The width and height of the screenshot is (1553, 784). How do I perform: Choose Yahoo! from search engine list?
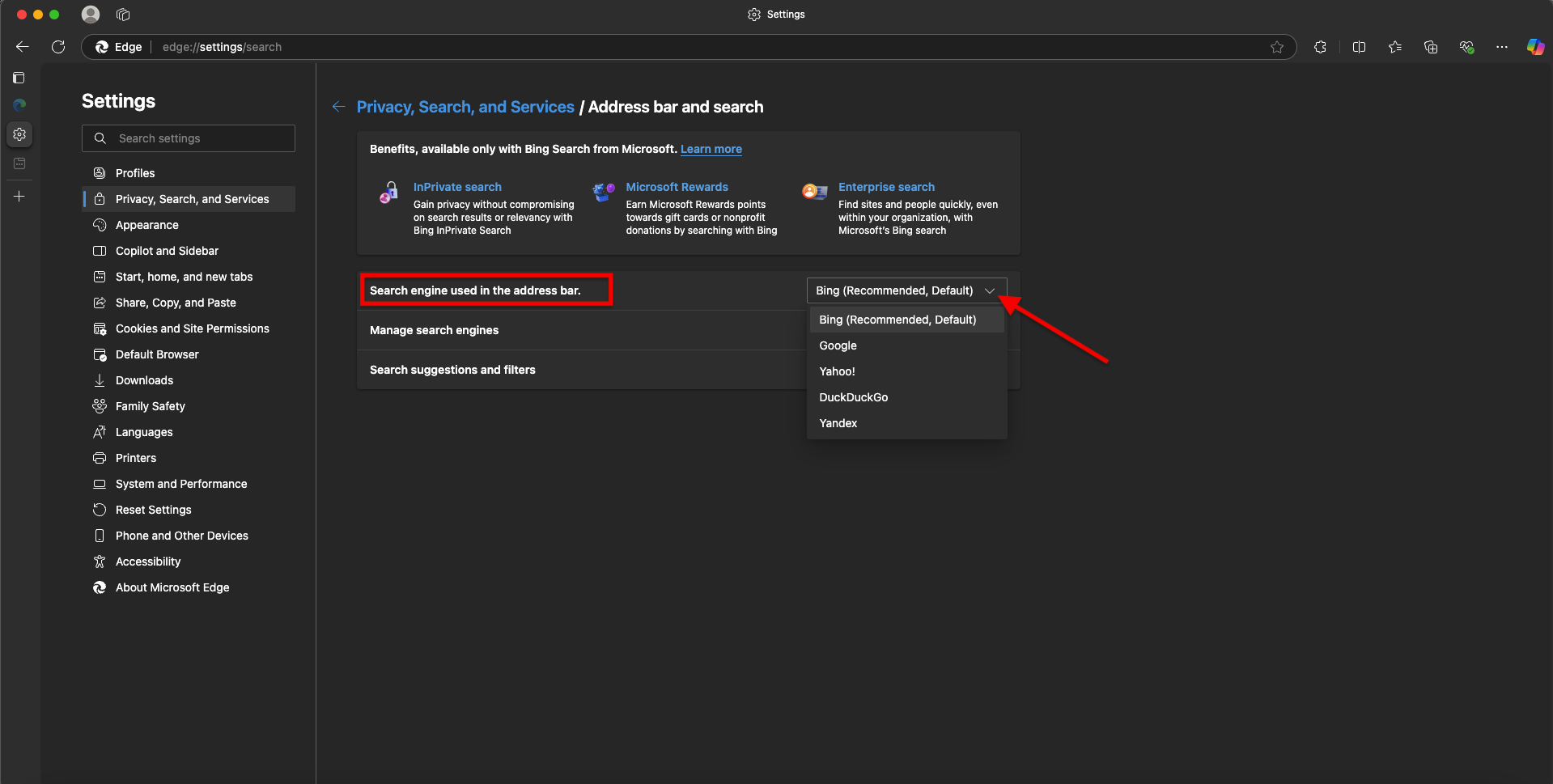pyautogui.click(x=906, y=371)
